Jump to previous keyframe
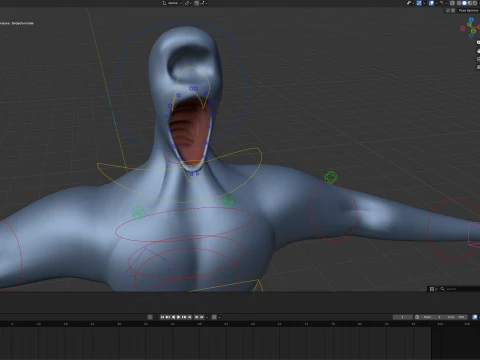Screen dimensions: 480x360 [168, 317]
